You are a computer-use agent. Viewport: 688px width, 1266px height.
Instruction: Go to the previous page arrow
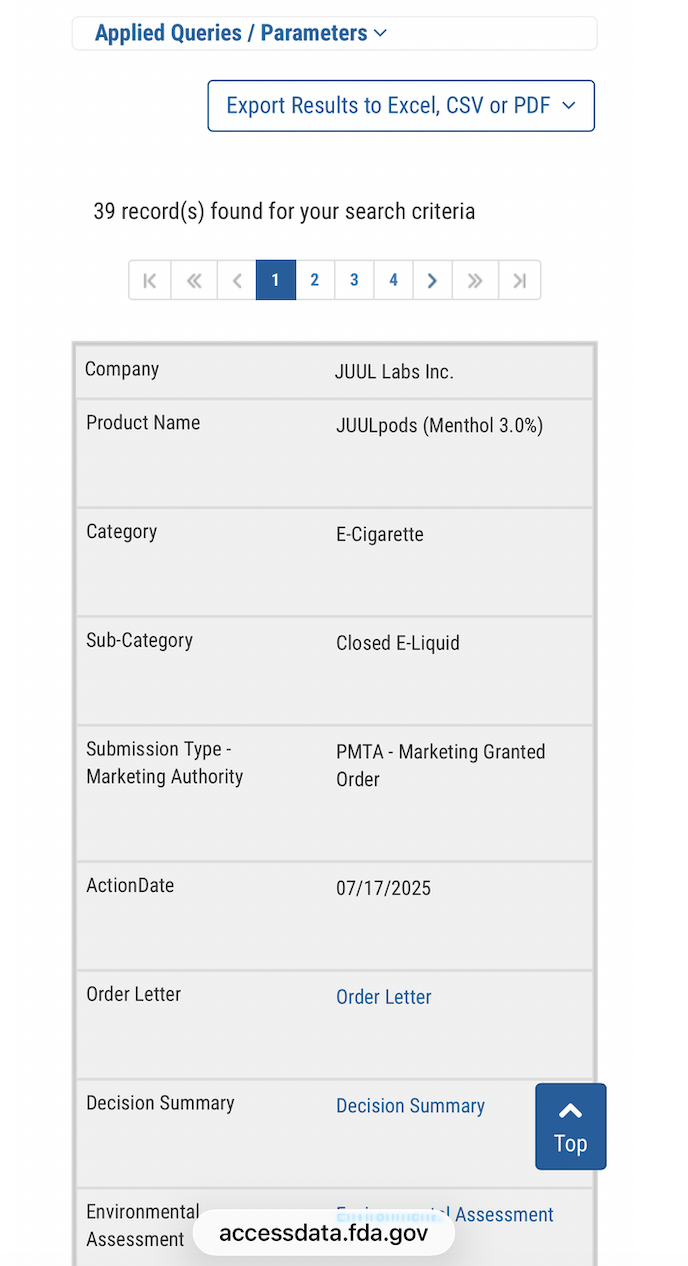[237, 280]
